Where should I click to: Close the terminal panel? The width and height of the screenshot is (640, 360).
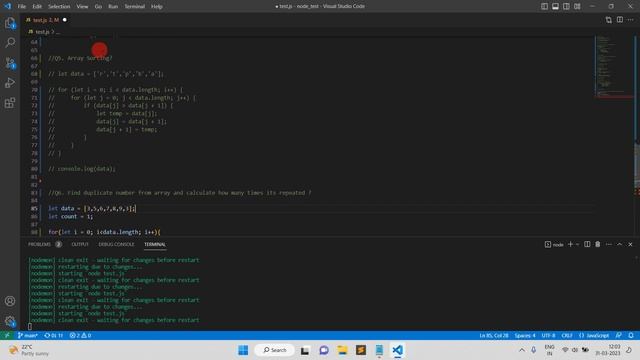(x=630, y=244)
